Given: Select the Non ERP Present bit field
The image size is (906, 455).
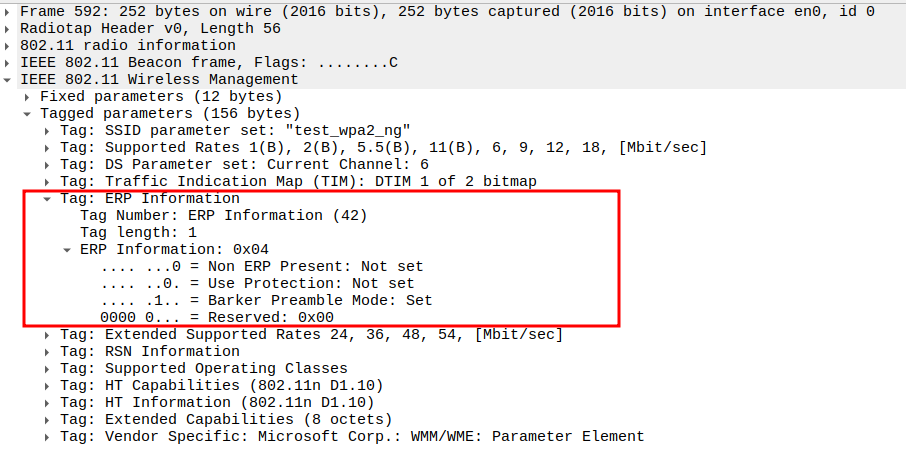Looking at the screenshot, I should pyautogui.click(x=262, y=267).
